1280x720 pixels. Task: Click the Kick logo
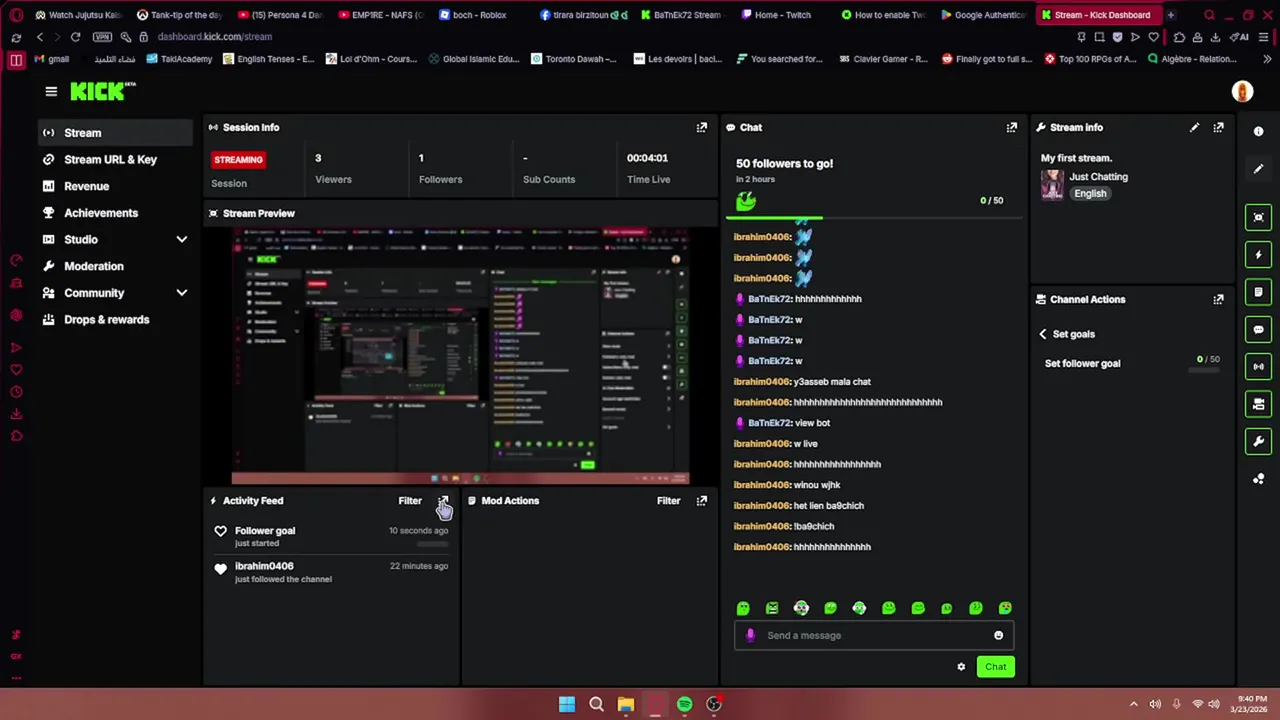click(x=102, y=91)
